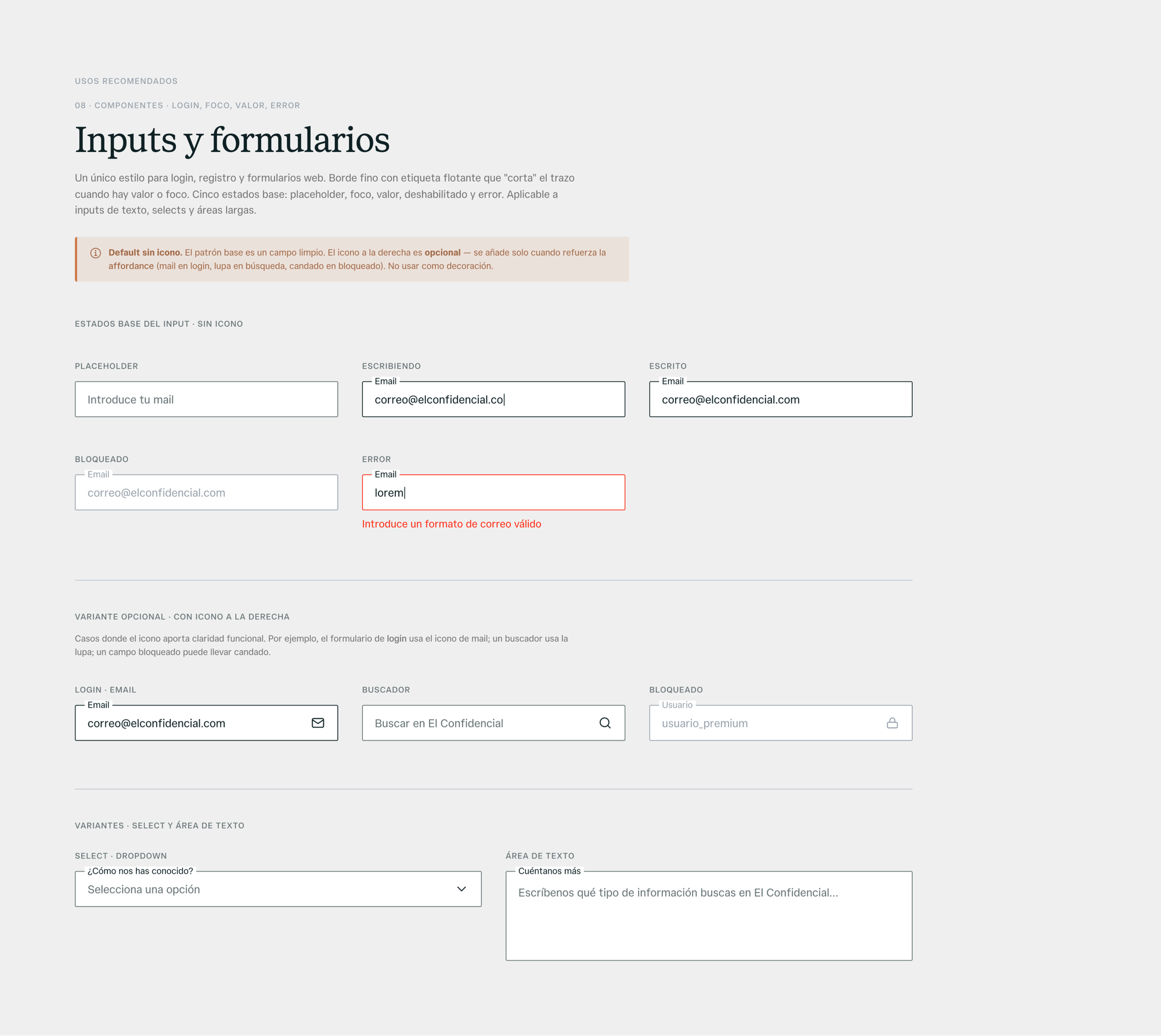1161x1036 pixels.
Task: Click the 'ÁREA DE TEXTO' label
Action: point(540,856)
